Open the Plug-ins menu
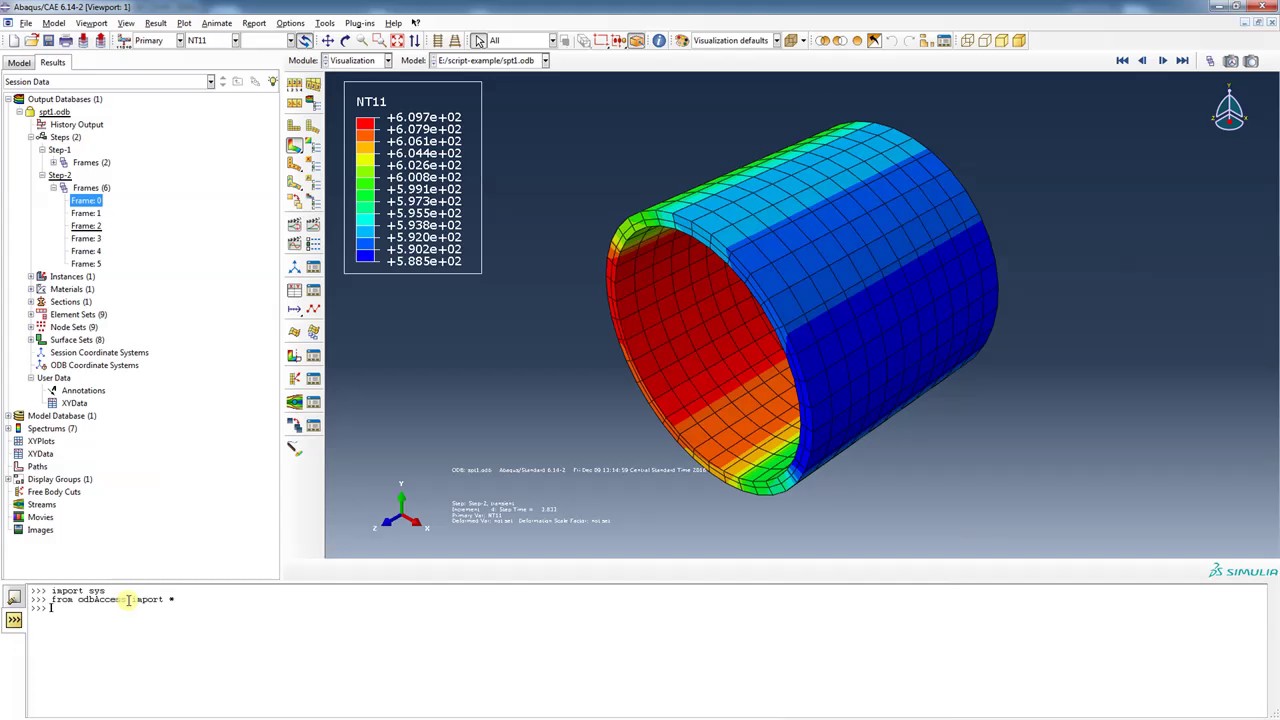Screen dimensions: 1280x720 [x=359, y=23]
